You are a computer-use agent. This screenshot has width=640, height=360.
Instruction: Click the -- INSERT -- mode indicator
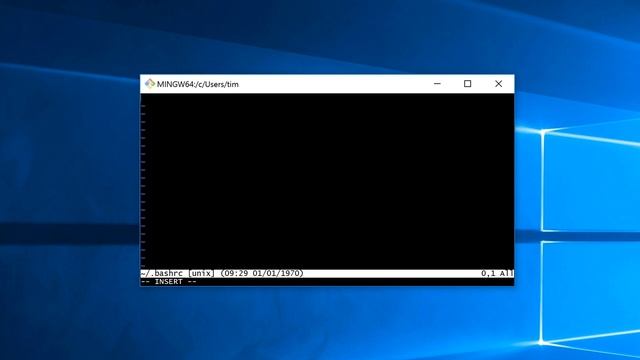[x=169, y=282]
